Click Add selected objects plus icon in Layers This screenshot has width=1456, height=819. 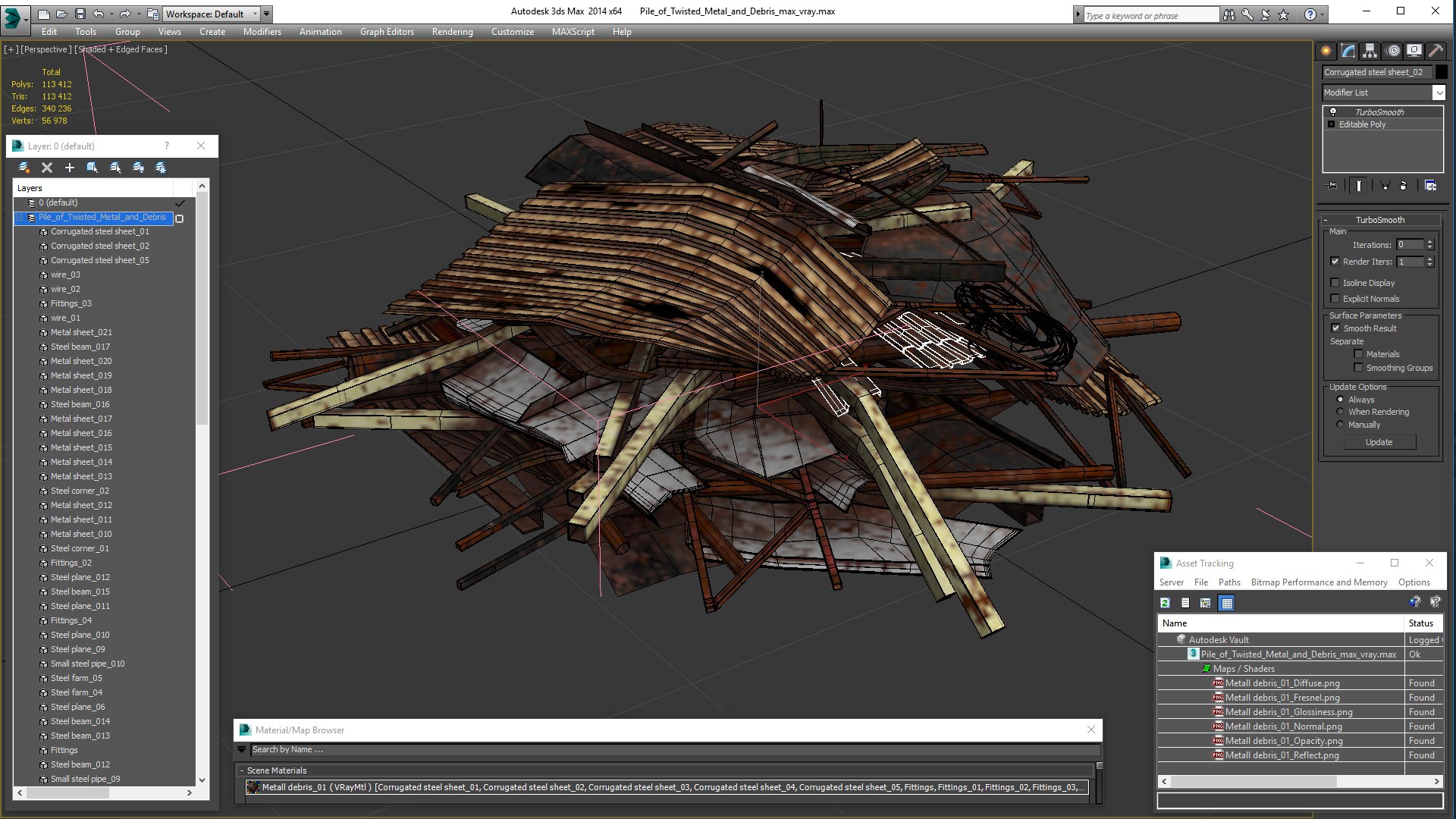coord(70,168)
